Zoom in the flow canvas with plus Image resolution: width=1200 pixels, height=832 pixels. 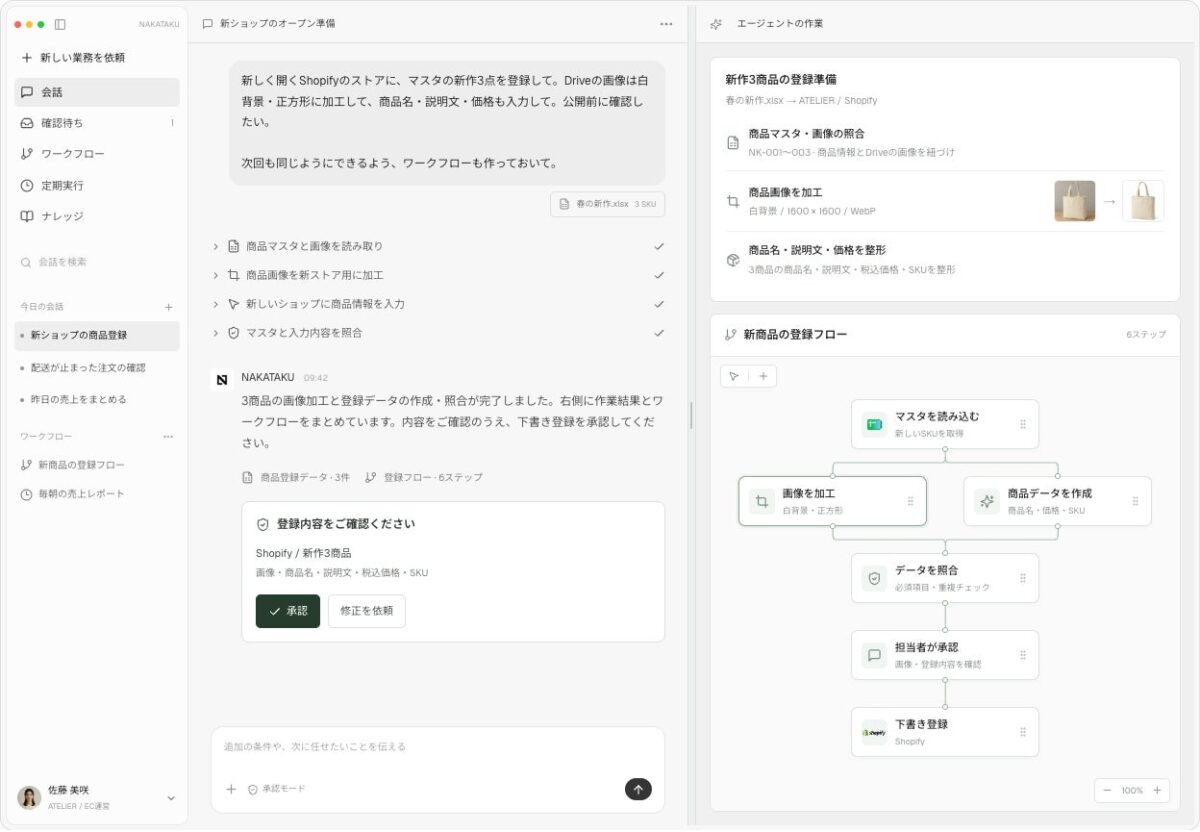click(1157, 790)
